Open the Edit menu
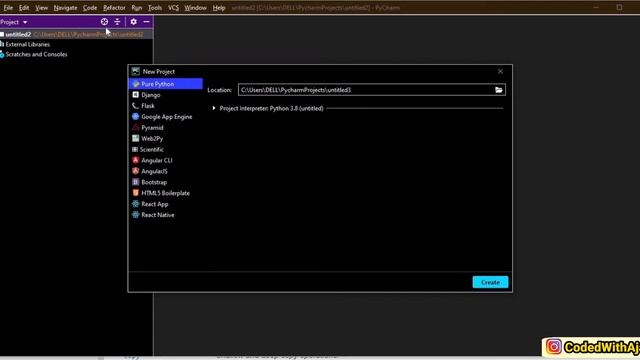The height and width of the screenshot is (360, 640). 24,8
